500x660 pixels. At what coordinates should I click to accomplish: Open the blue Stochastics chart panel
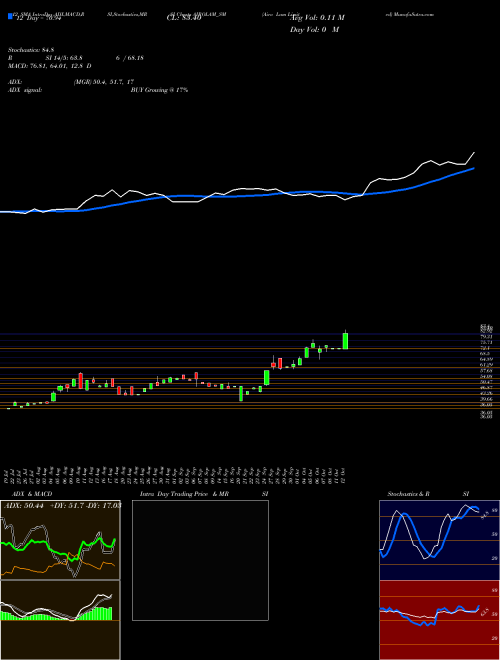[439, 540]
